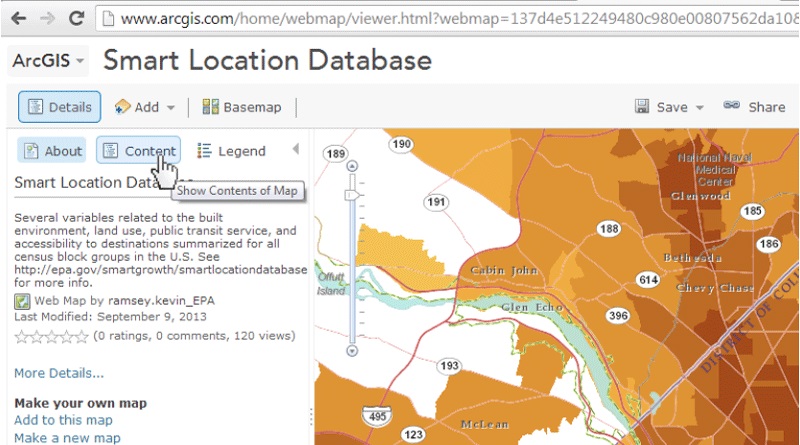800x445 pixels.
Task: Click the Chevy Chase map label
Action: (715, 288)
